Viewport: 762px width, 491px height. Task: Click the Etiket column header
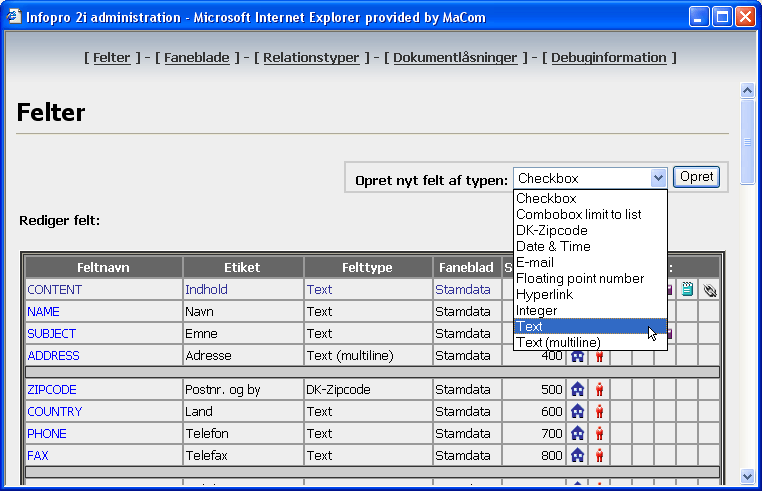[242, 267]
